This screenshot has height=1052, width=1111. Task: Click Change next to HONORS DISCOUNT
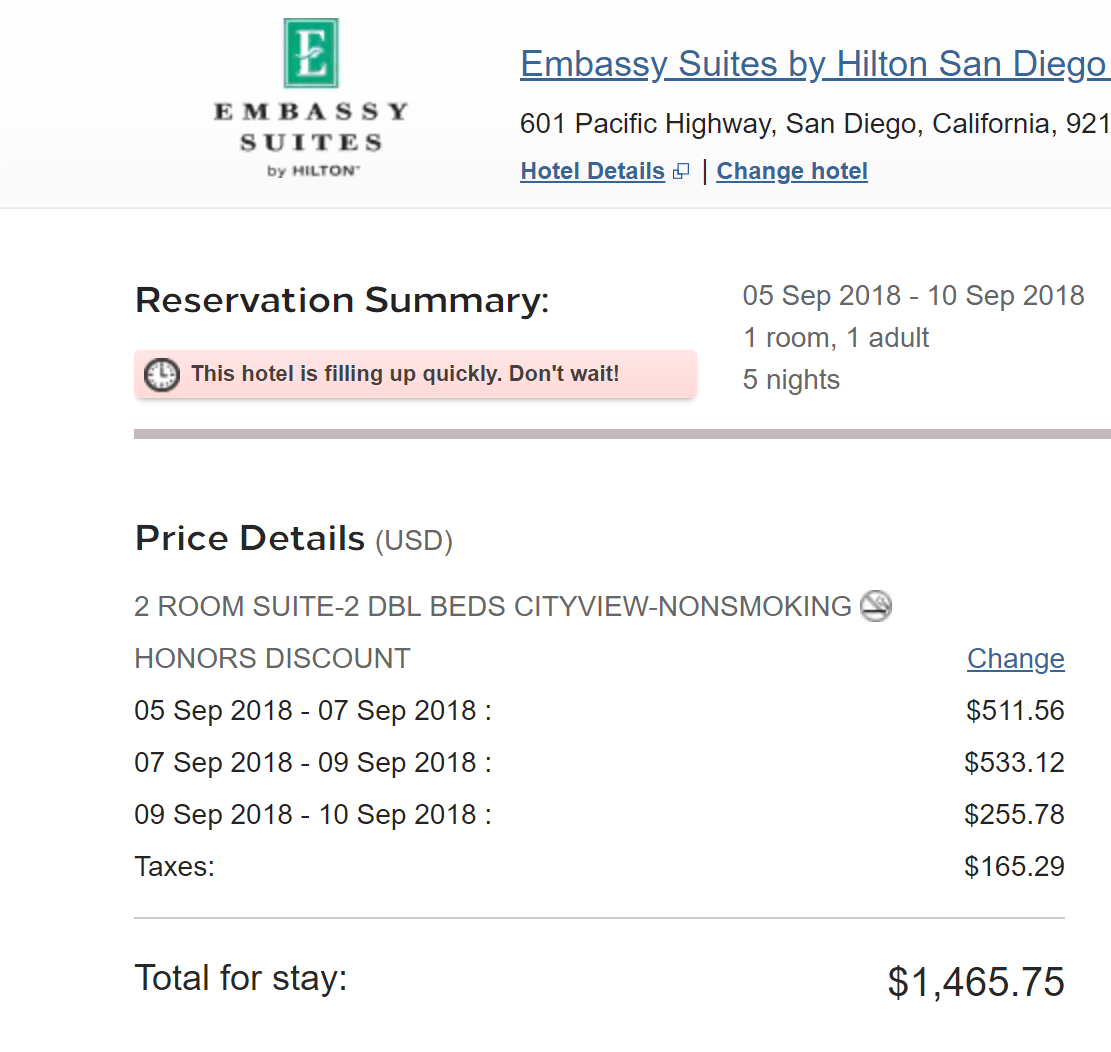(1015, 658)
